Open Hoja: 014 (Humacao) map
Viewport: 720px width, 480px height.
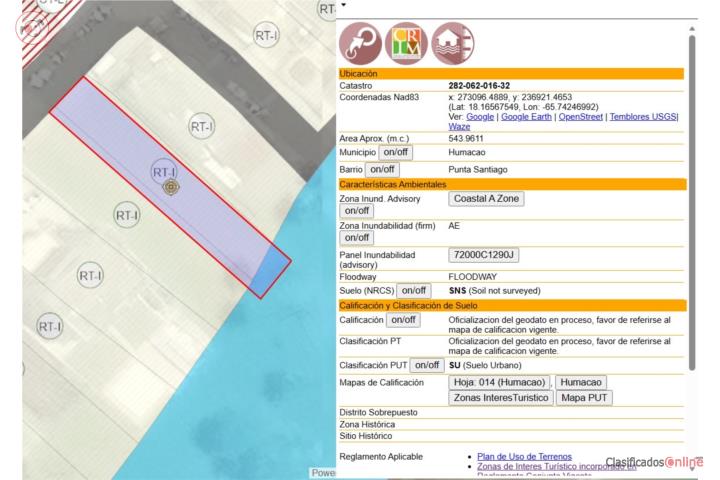(x=499, y=383)
